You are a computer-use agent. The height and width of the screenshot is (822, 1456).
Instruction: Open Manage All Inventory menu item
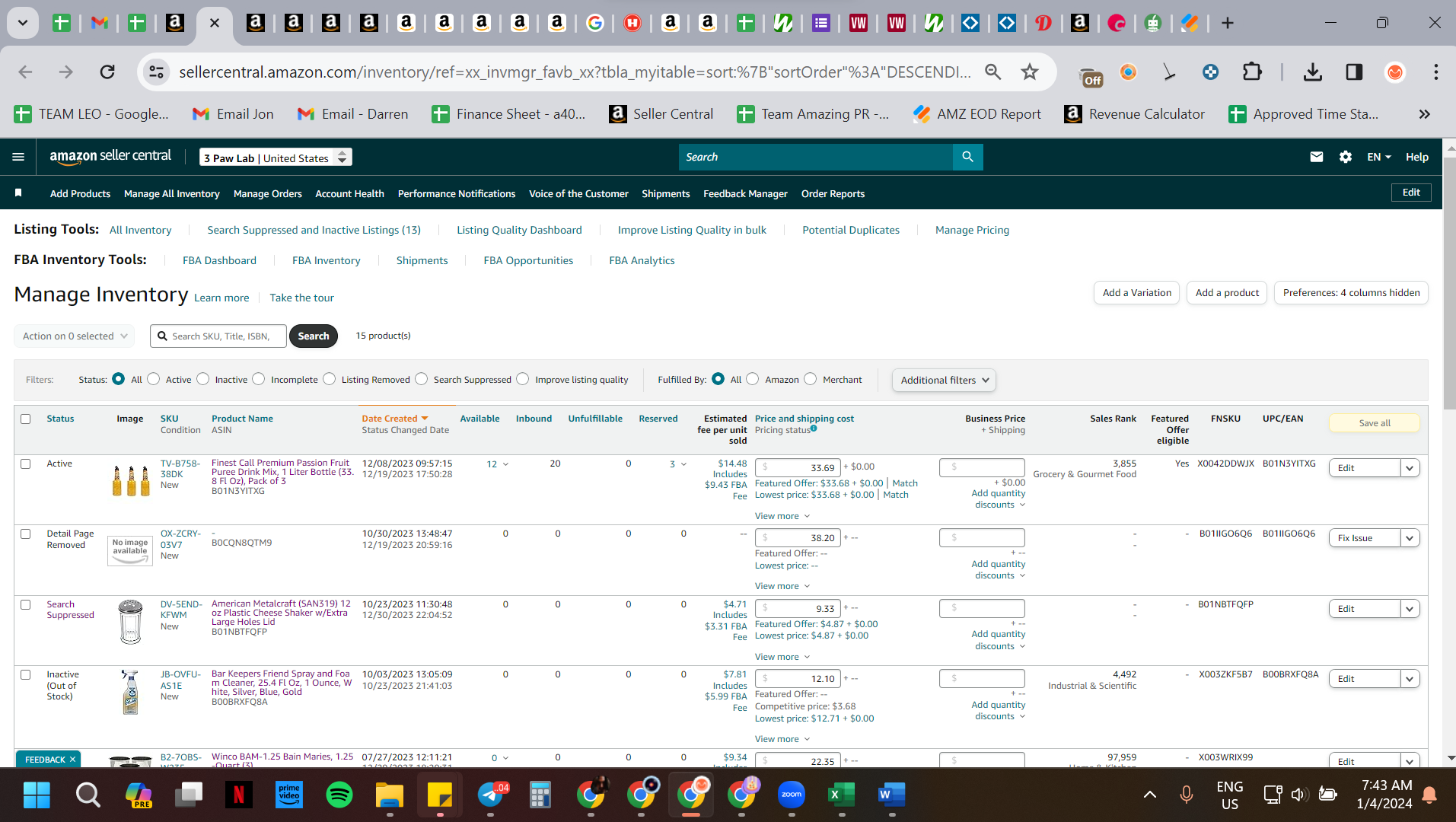pos(172,193)
